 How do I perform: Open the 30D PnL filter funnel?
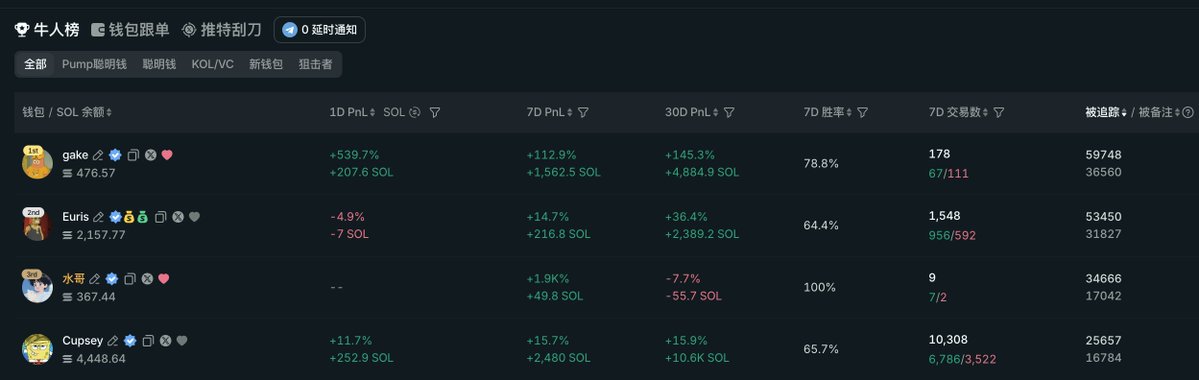tap(729, 112)
